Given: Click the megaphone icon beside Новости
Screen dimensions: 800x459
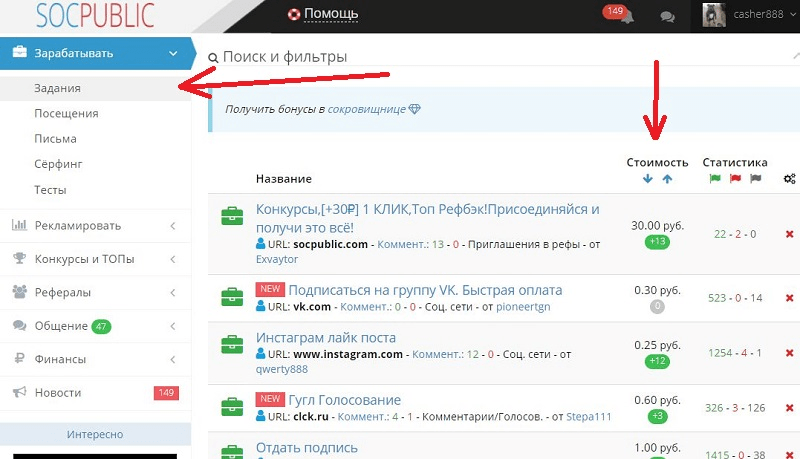Looking at the screenshot, I should click(19, 392).
